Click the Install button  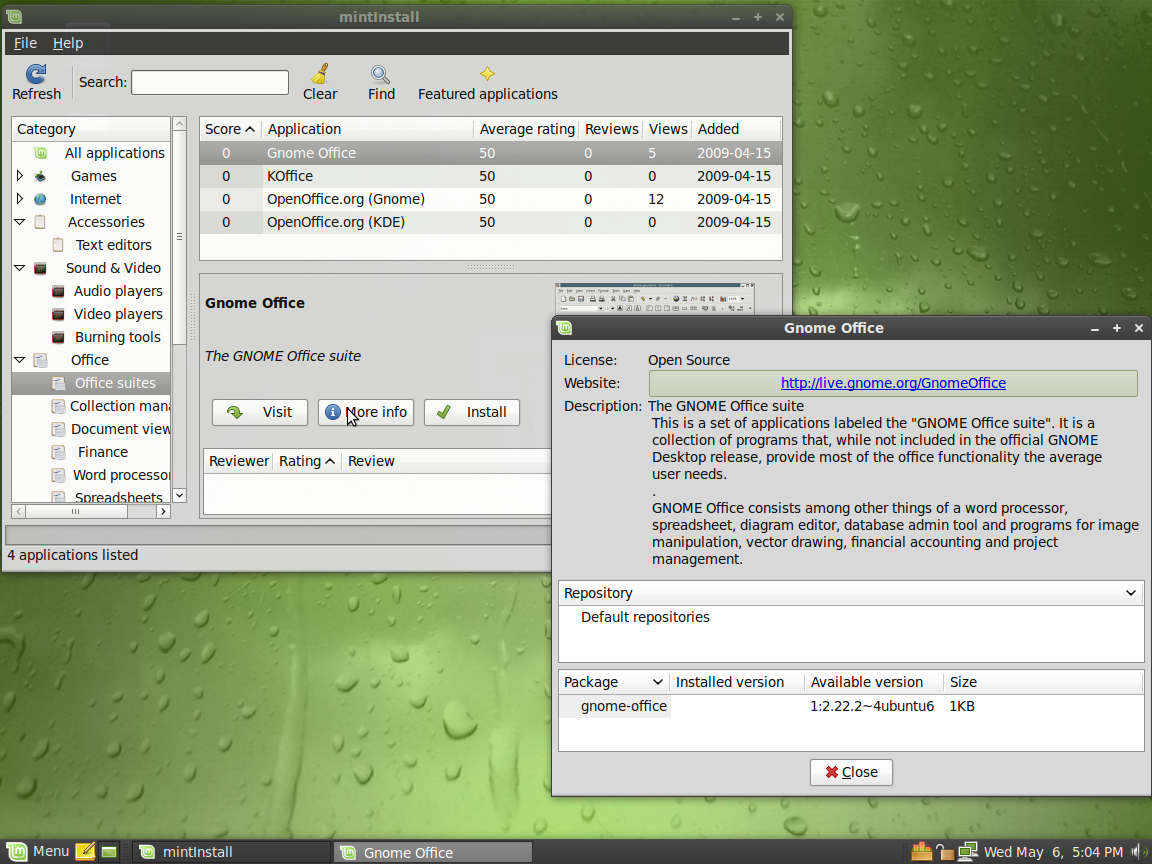point(472,412)
